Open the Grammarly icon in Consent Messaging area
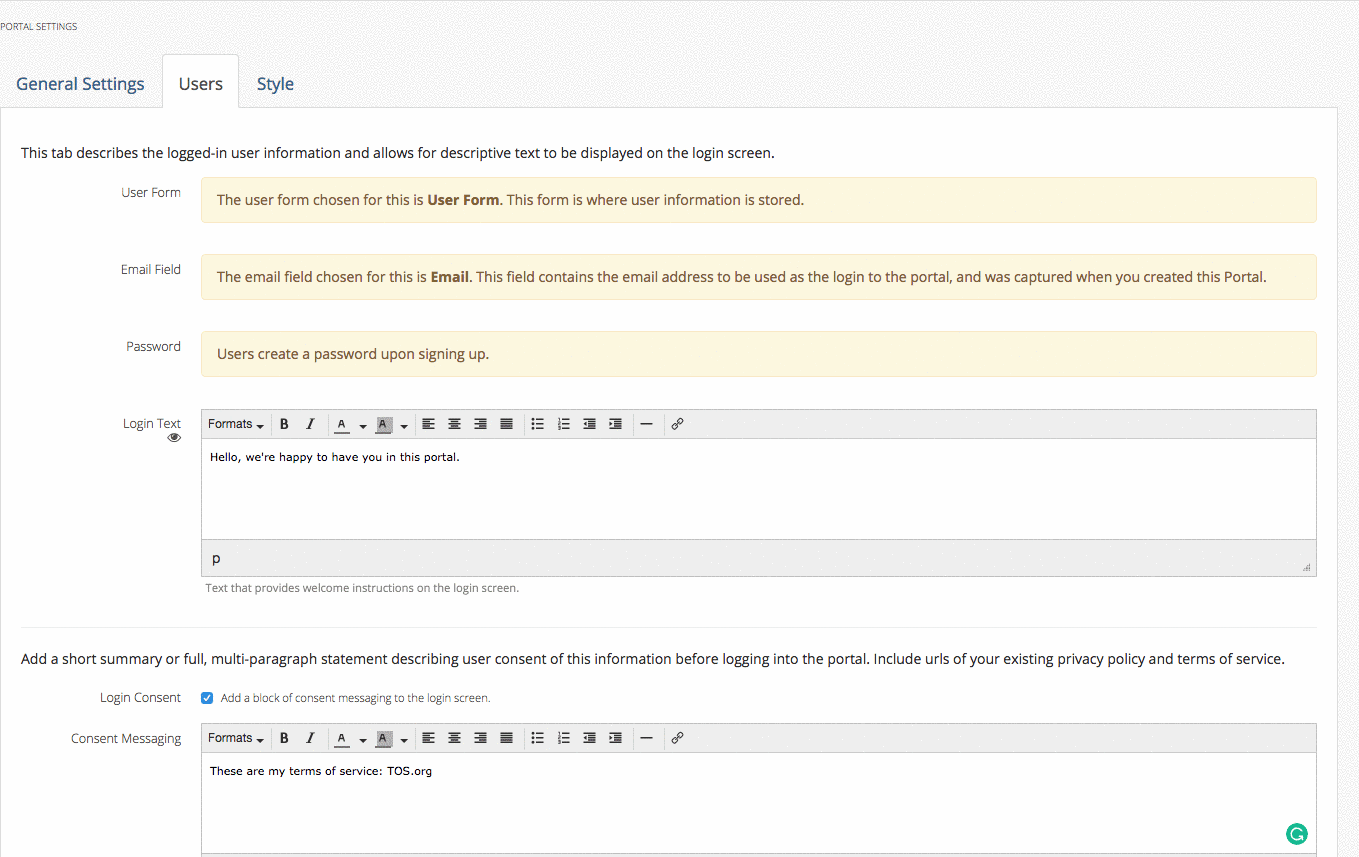Screen dimensions: 1359x857 coord(1296,833)
